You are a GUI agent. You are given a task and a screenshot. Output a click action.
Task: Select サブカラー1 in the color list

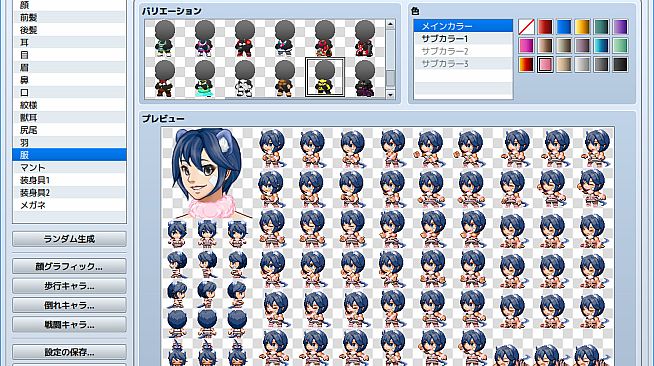463,38
